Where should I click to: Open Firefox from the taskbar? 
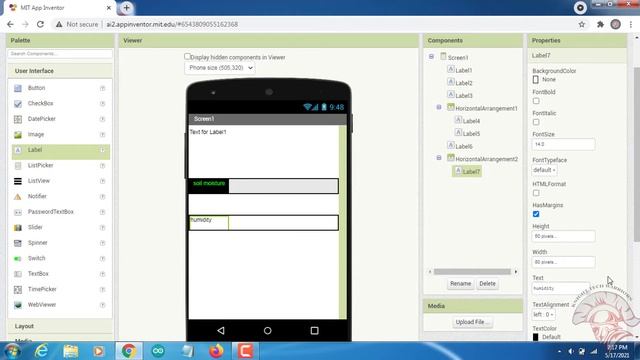click(216, 351)
